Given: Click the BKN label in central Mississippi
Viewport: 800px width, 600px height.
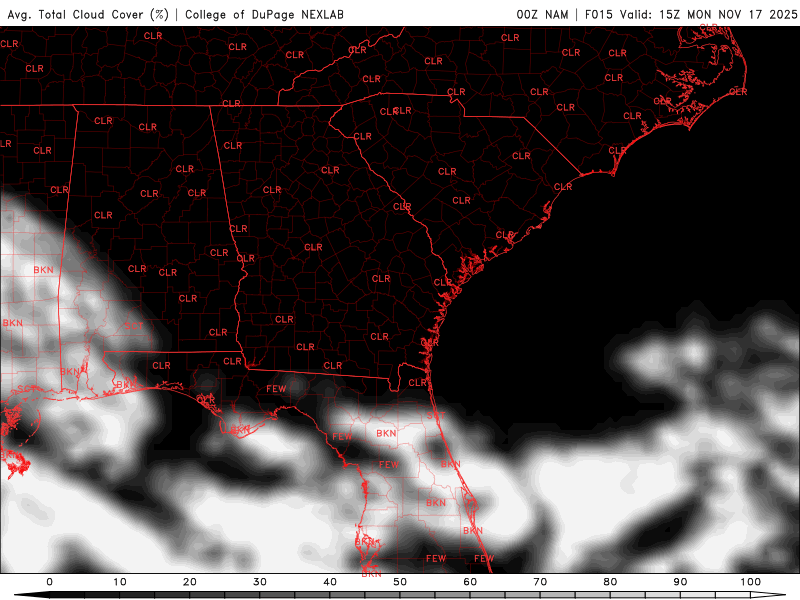Looking at the screenshot, I should [43, 270].
